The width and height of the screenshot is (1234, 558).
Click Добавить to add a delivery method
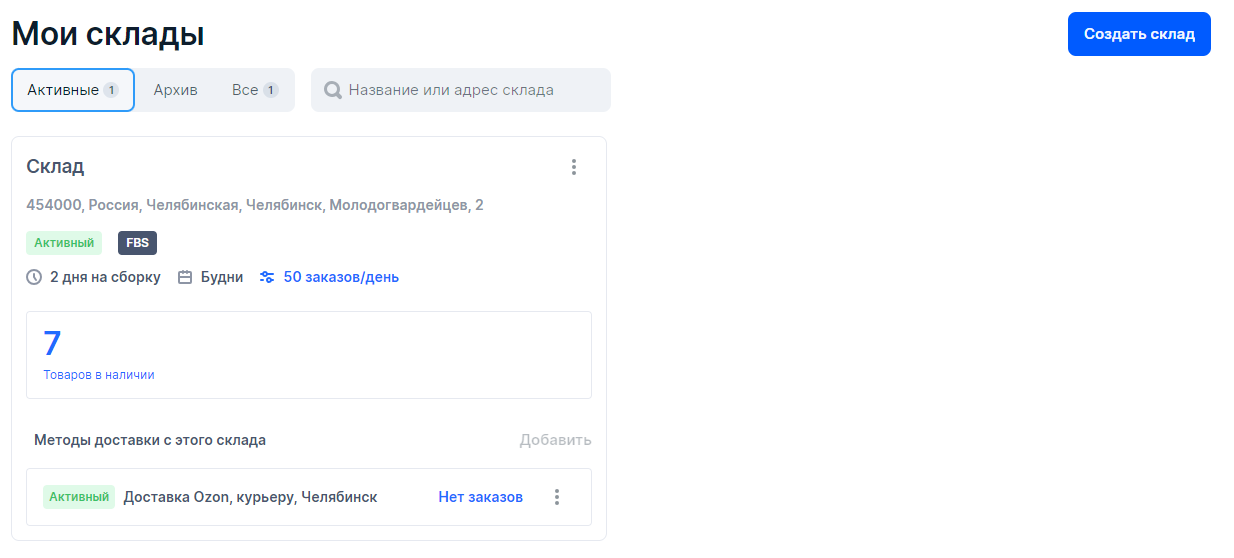pos(555,440)
